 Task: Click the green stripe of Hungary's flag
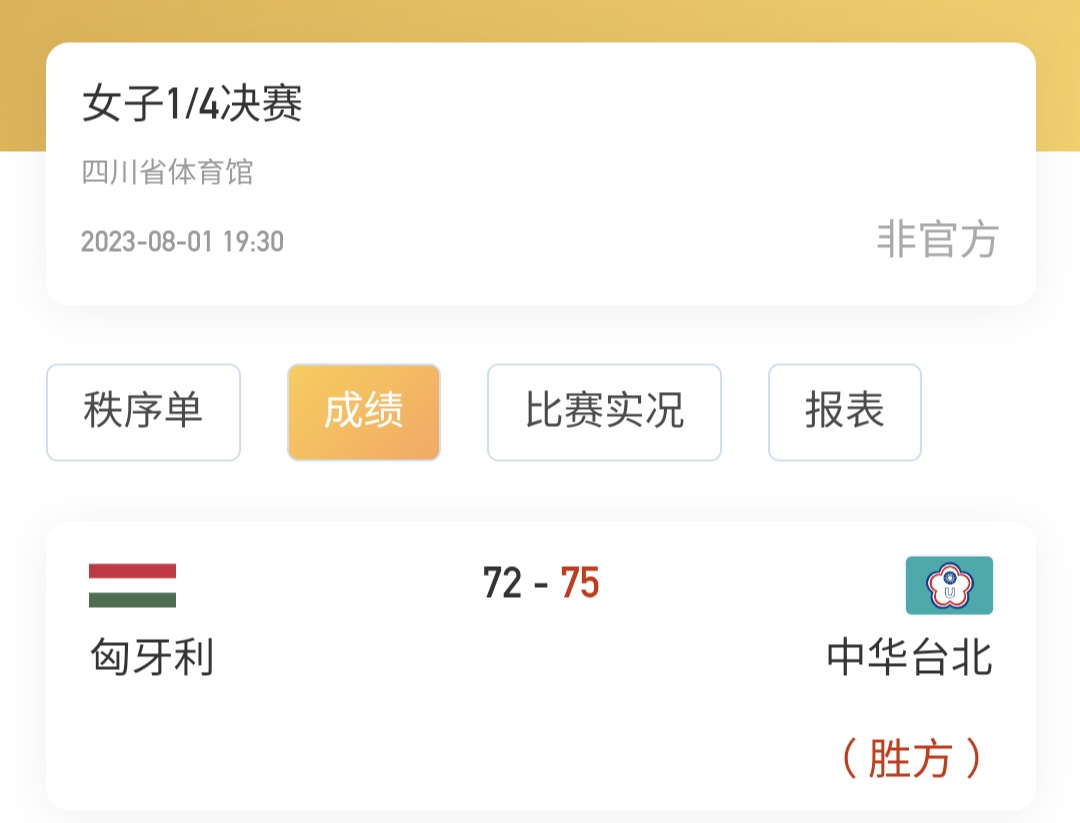pyautogui.click(x=132, y=600)
